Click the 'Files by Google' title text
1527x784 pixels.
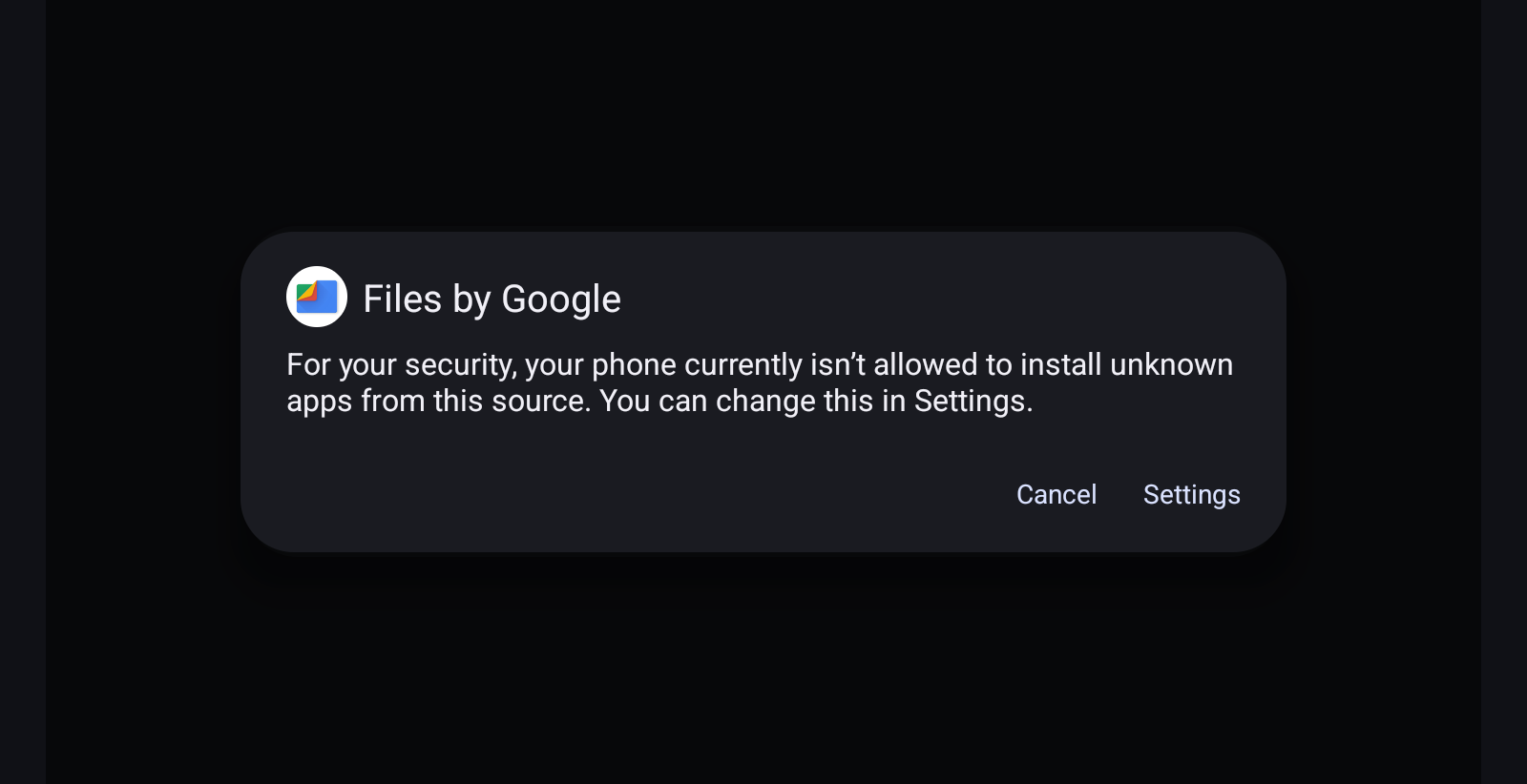tap(492, 298)
